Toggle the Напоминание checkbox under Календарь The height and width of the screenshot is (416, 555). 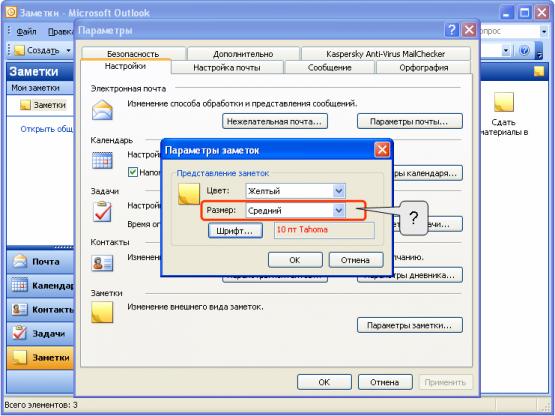tap(133, 172)
